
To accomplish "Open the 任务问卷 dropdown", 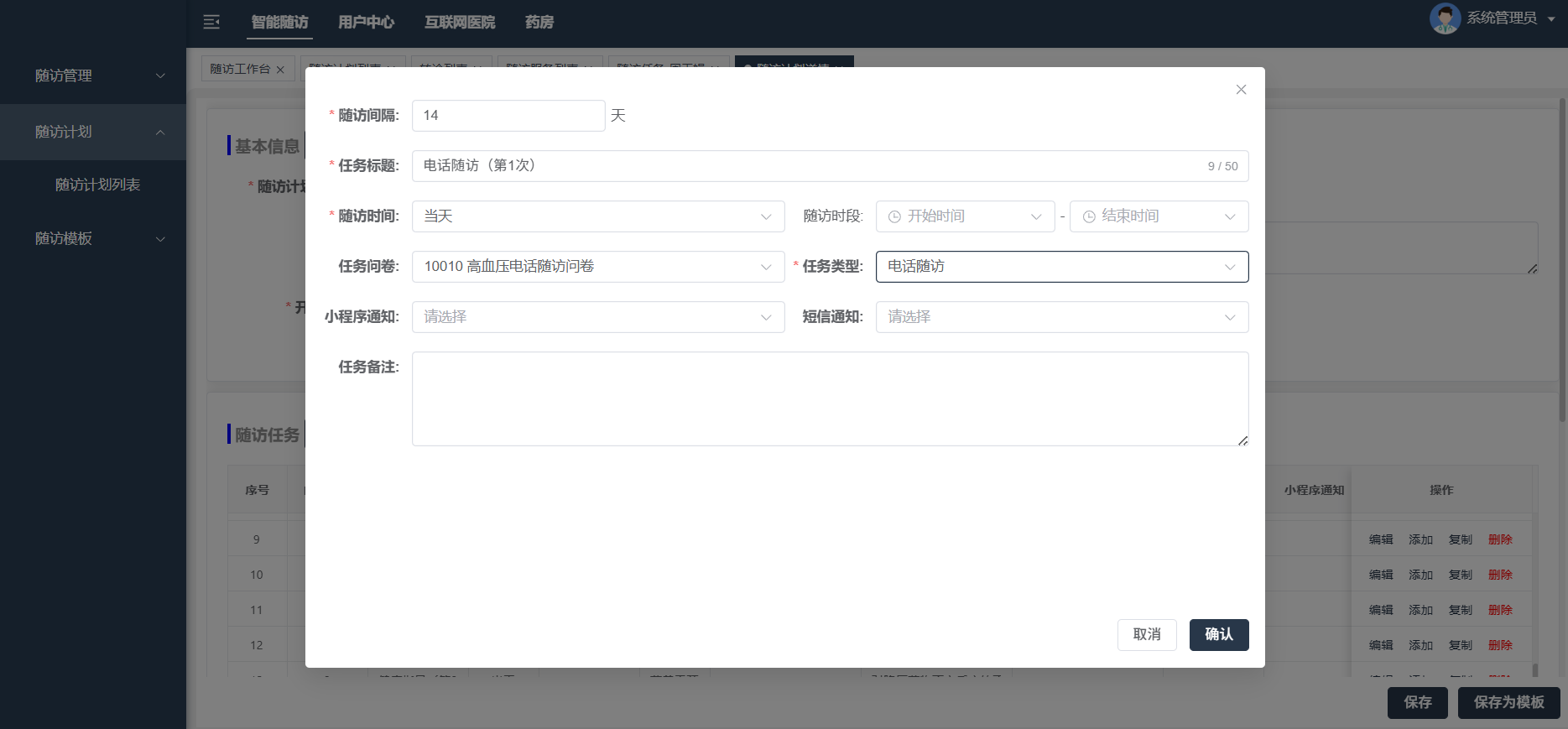I will 598,267.
